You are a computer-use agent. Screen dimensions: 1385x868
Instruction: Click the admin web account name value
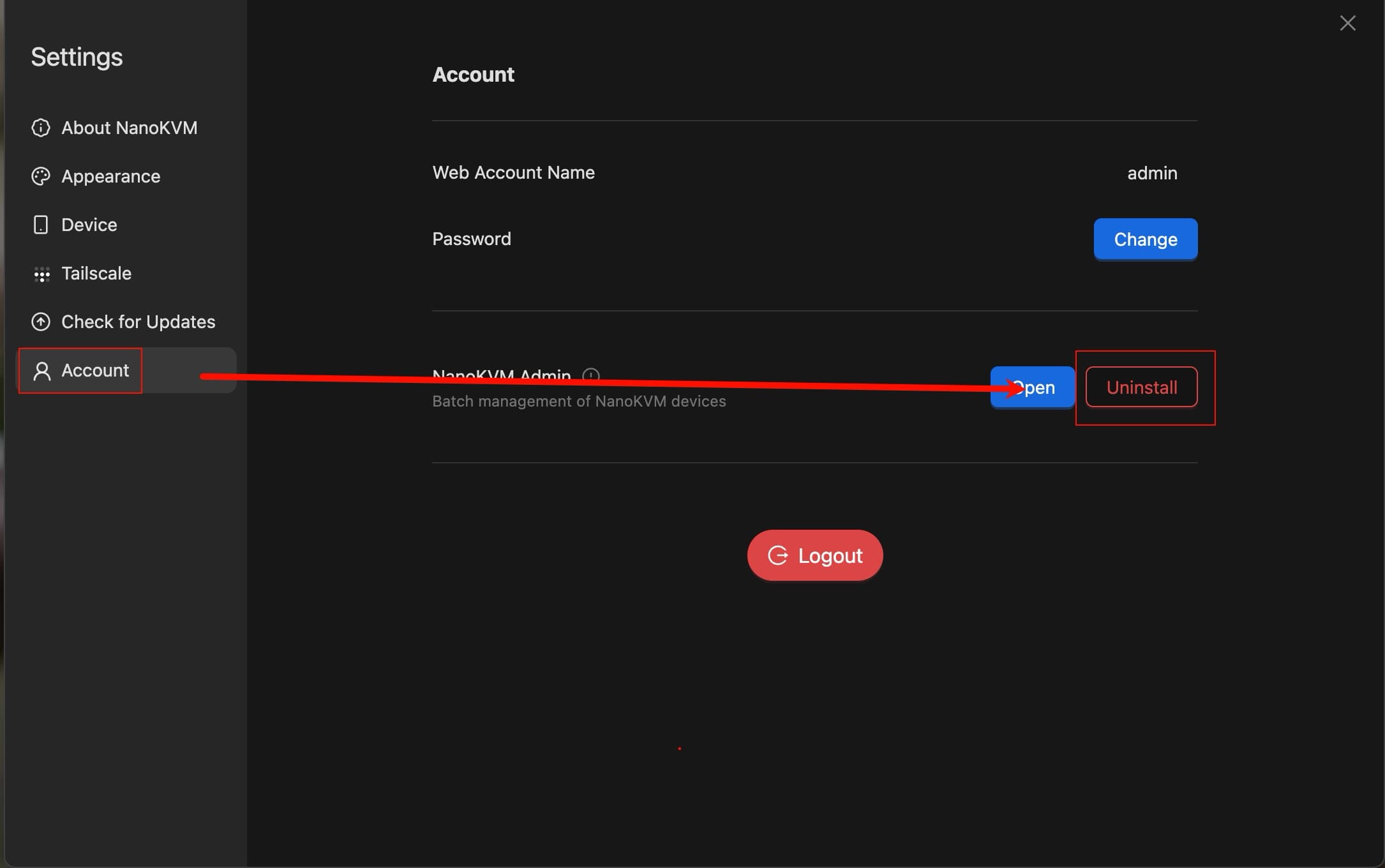[1151, 173]
